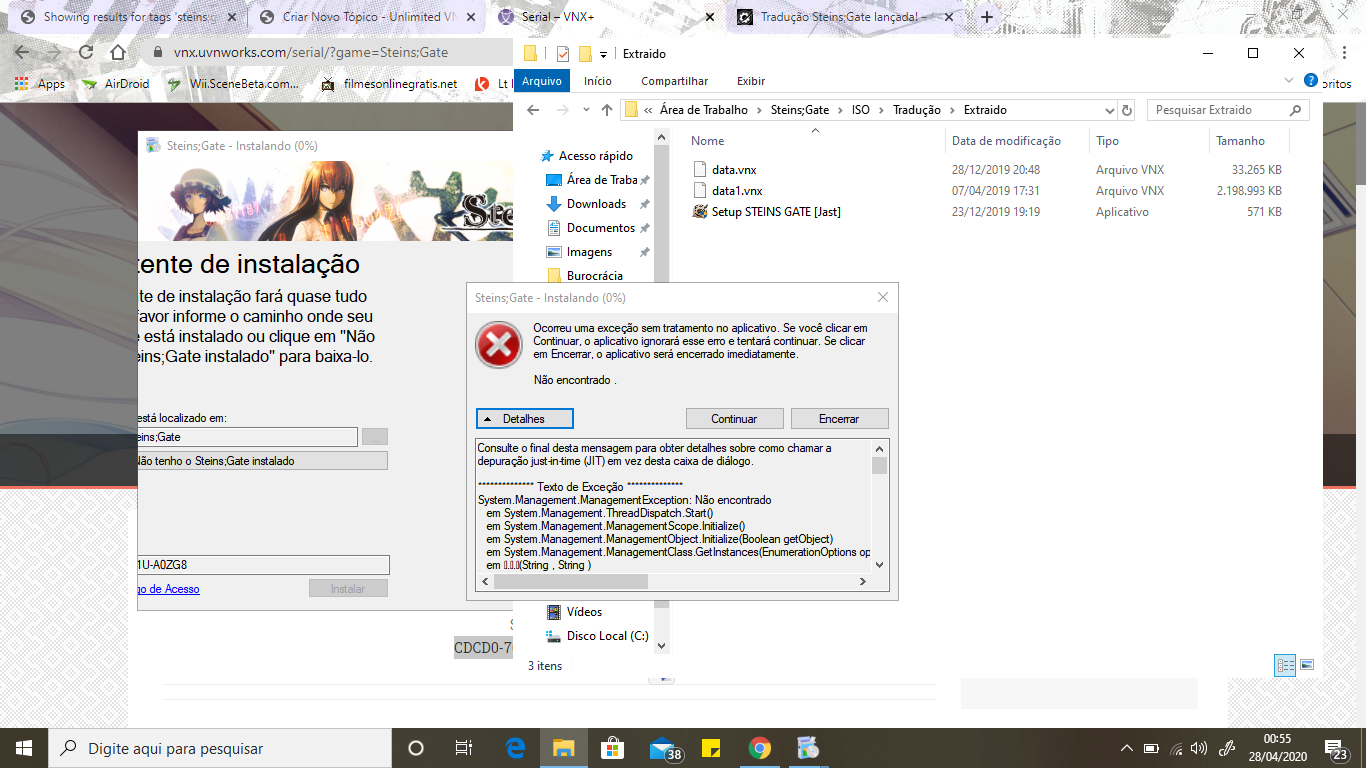
Task: Select Setup STEINS GATE [Jast] application
Action: (776, 212)
